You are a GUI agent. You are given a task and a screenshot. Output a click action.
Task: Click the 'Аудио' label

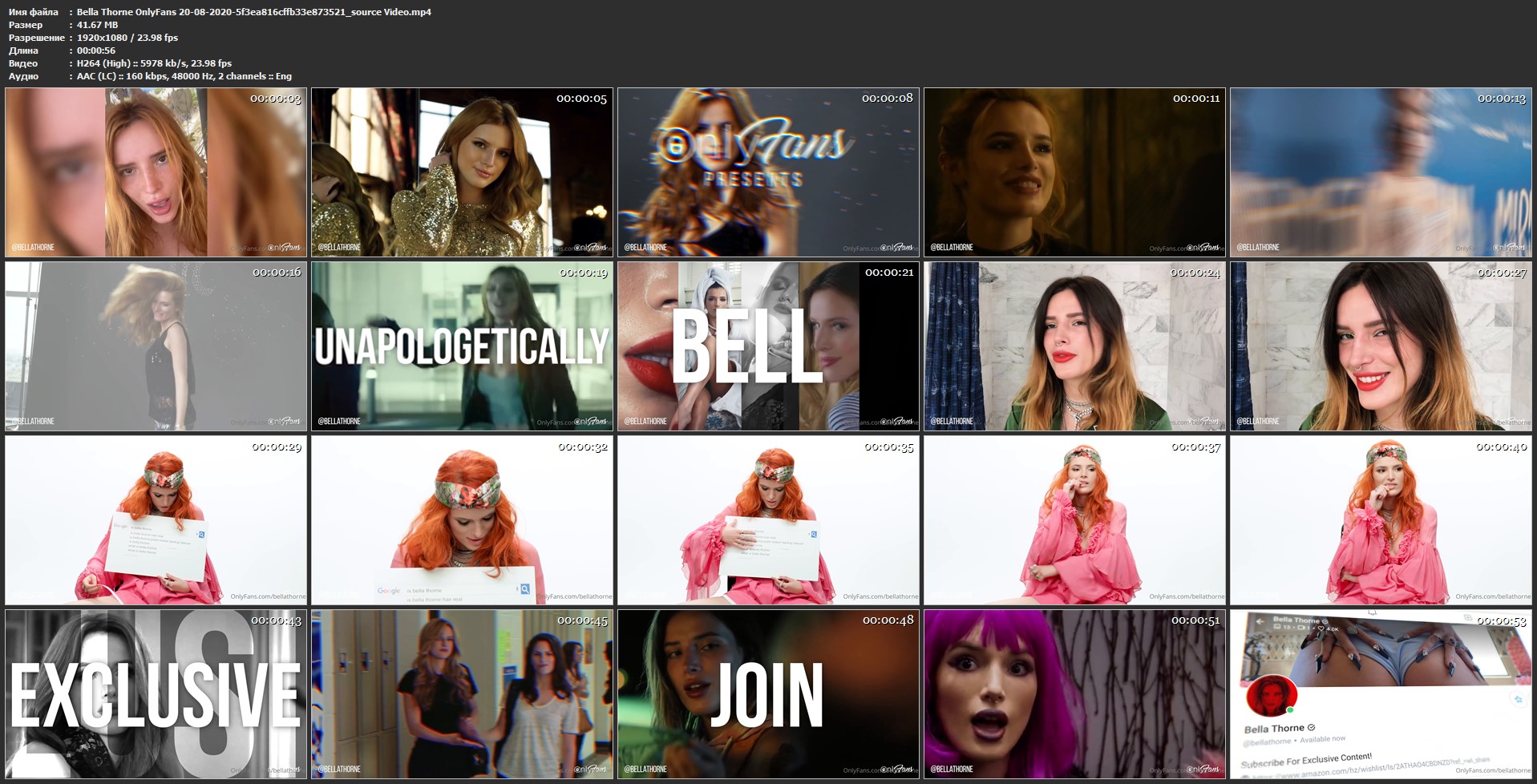[23, 76]
